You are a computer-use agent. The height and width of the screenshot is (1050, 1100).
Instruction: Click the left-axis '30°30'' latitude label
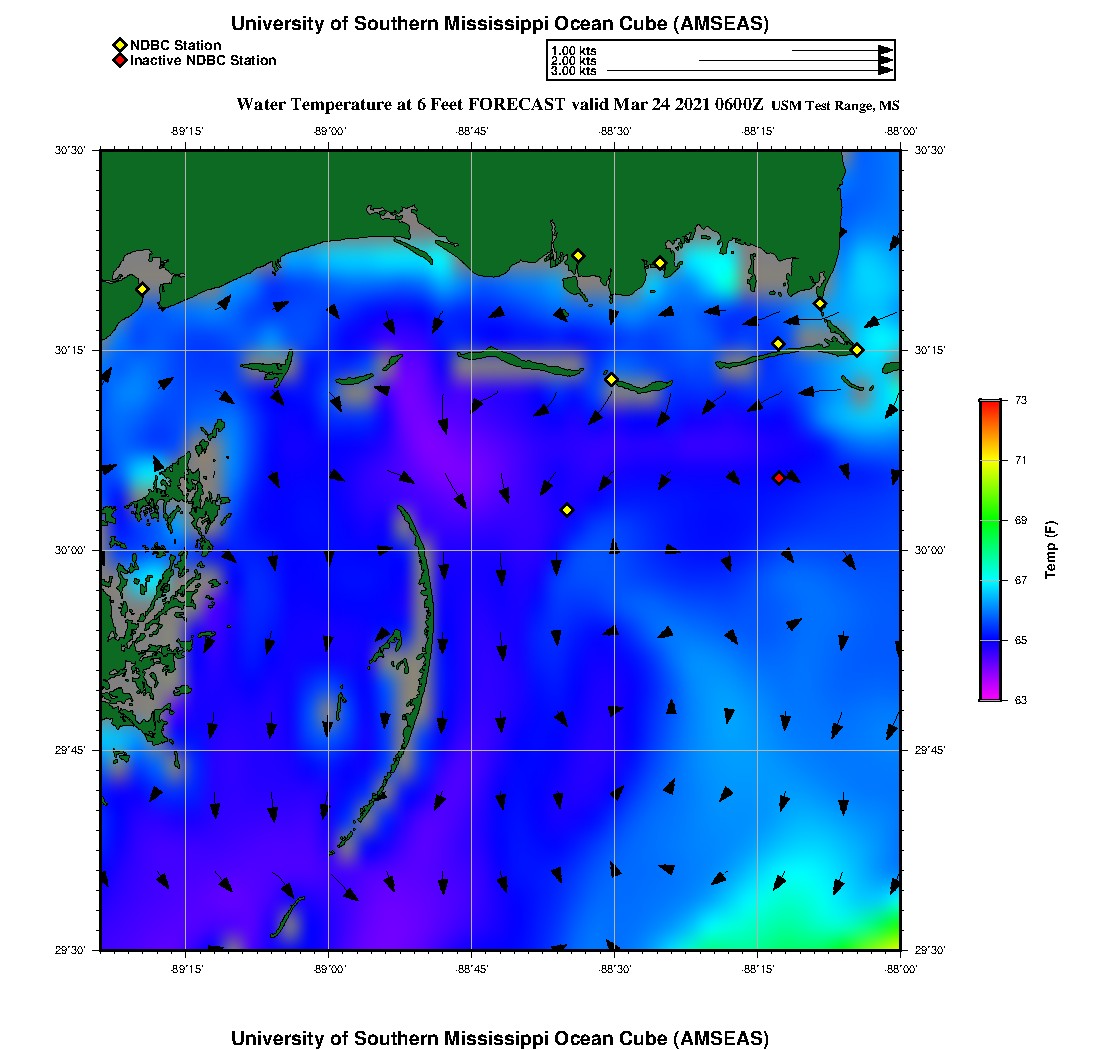click(69, 150)
